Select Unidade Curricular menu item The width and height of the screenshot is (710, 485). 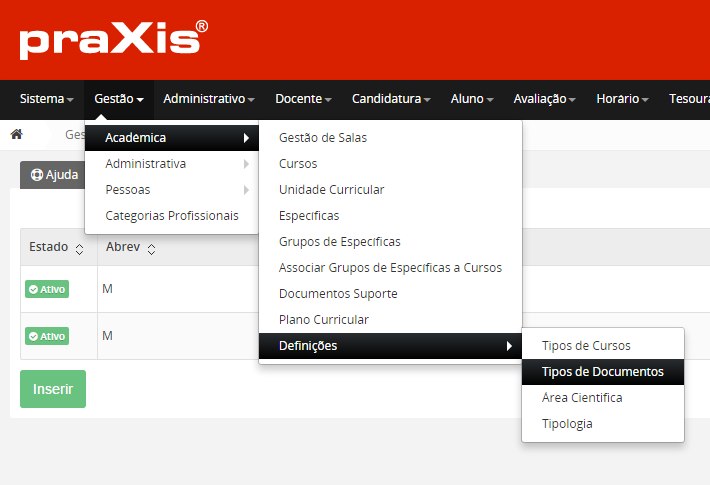tap(390, 190)
